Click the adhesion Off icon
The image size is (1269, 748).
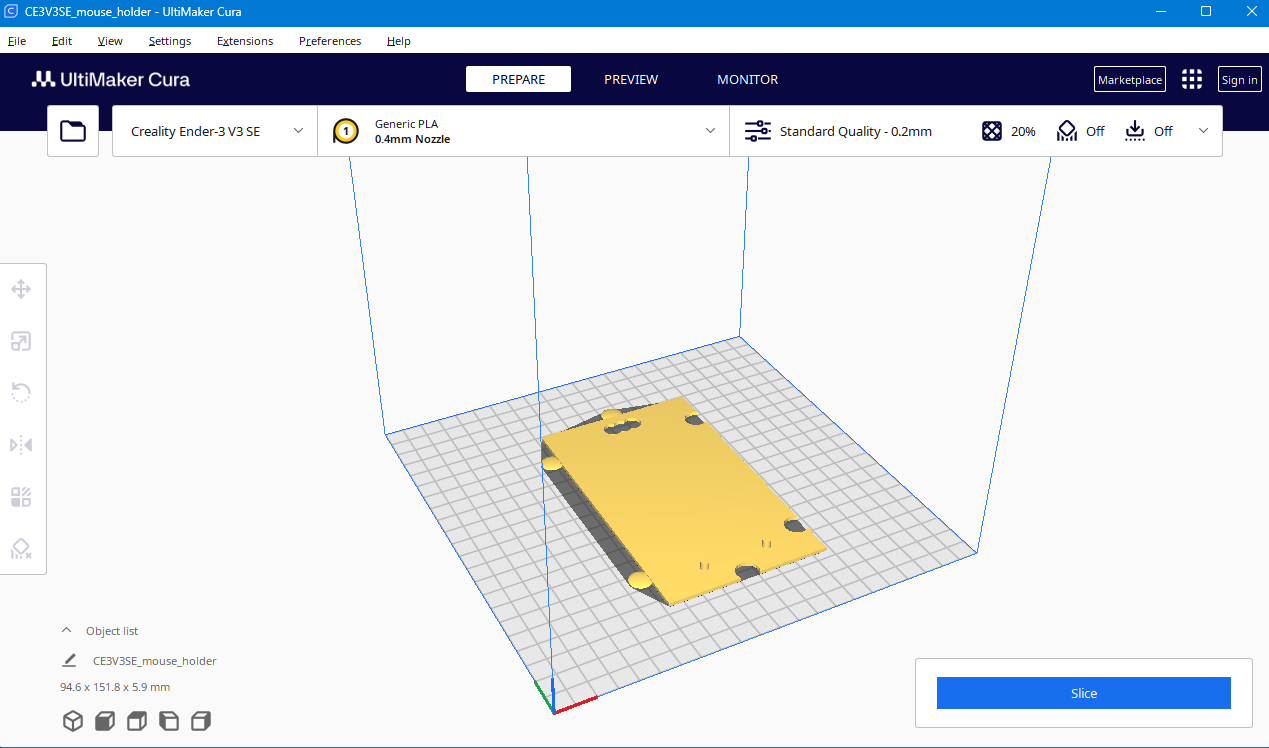[1134, 131]
